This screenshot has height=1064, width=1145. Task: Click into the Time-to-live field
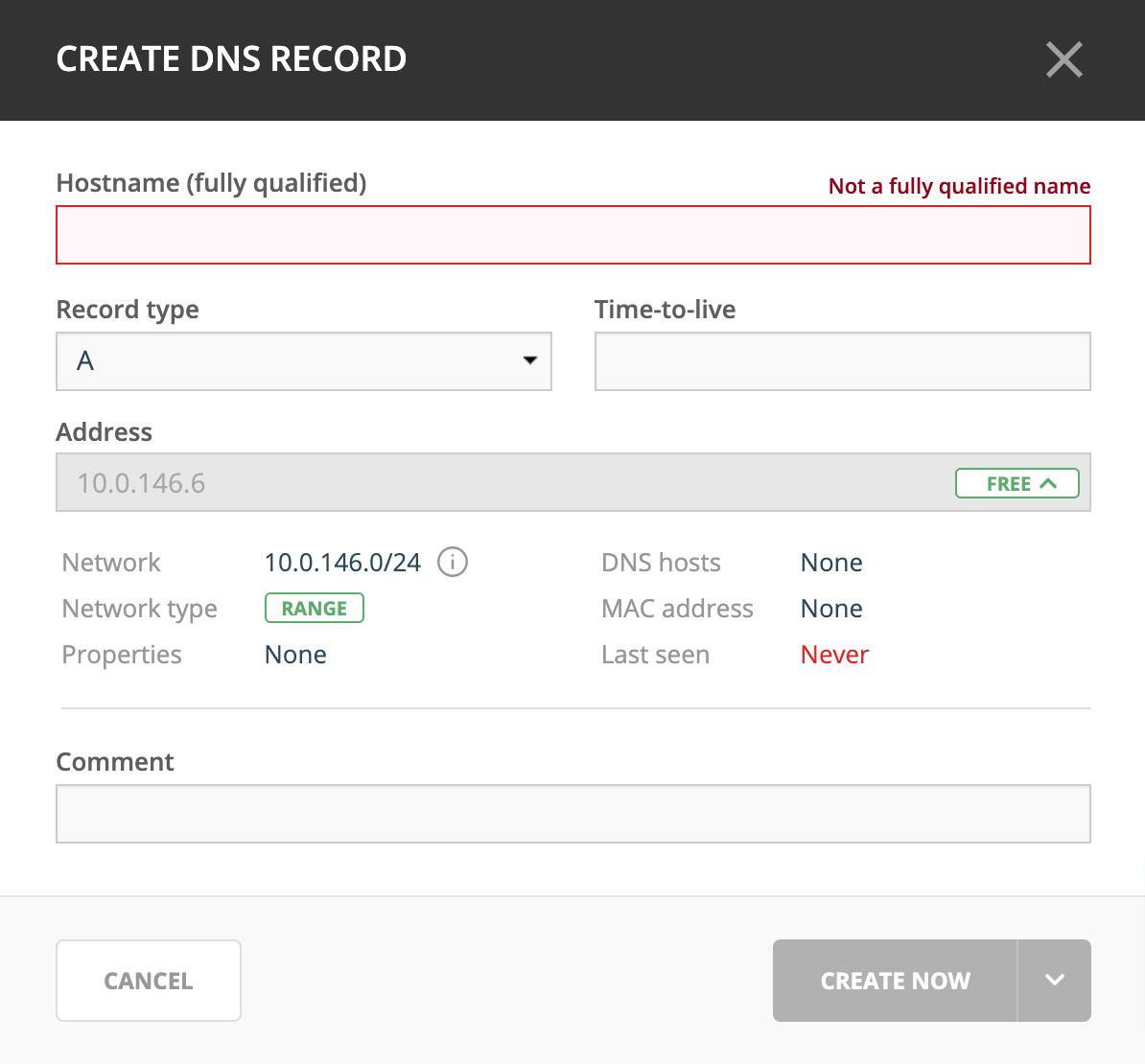tap(842, 361)
